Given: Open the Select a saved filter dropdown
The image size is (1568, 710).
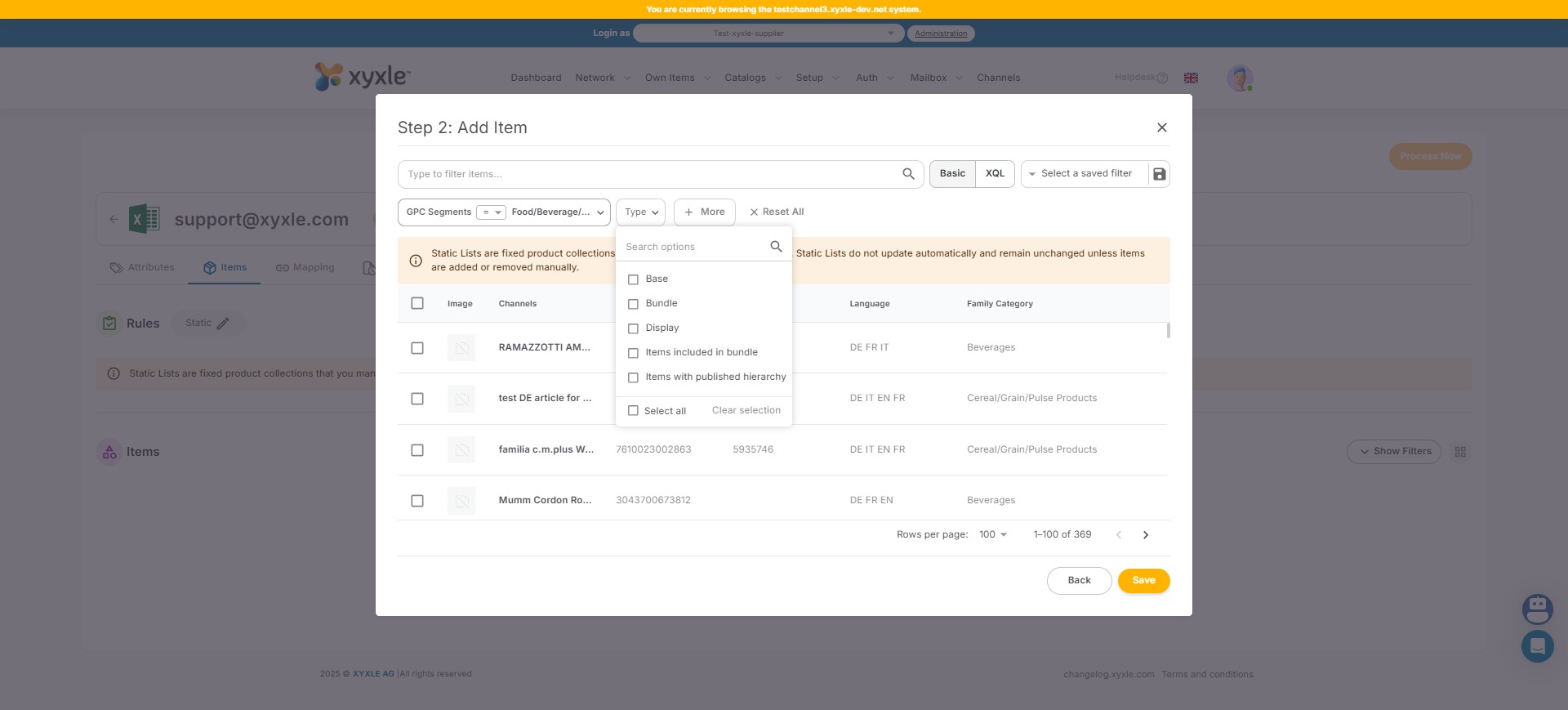Looking at the screenshot, I should 1084,174.
